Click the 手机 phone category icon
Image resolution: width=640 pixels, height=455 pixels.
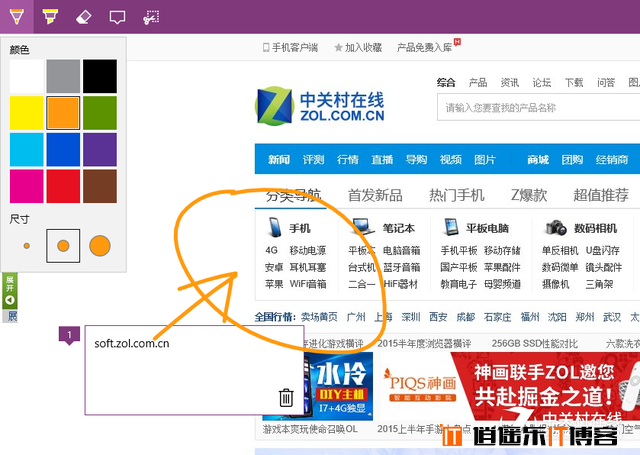pos(274,227)
